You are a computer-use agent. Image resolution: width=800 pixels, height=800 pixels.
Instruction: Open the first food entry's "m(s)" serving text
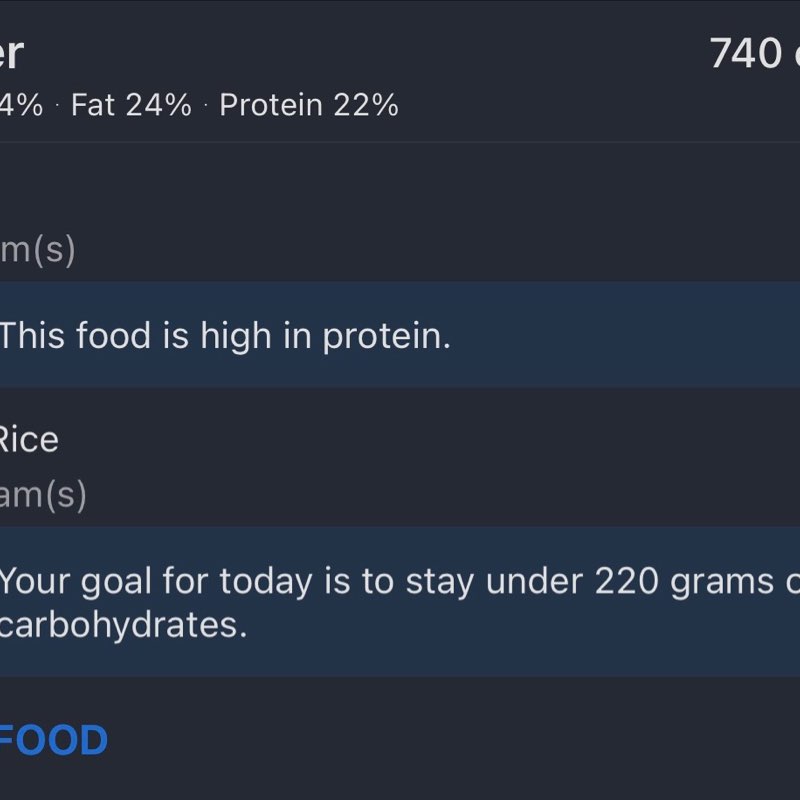(x=37, y=249)
